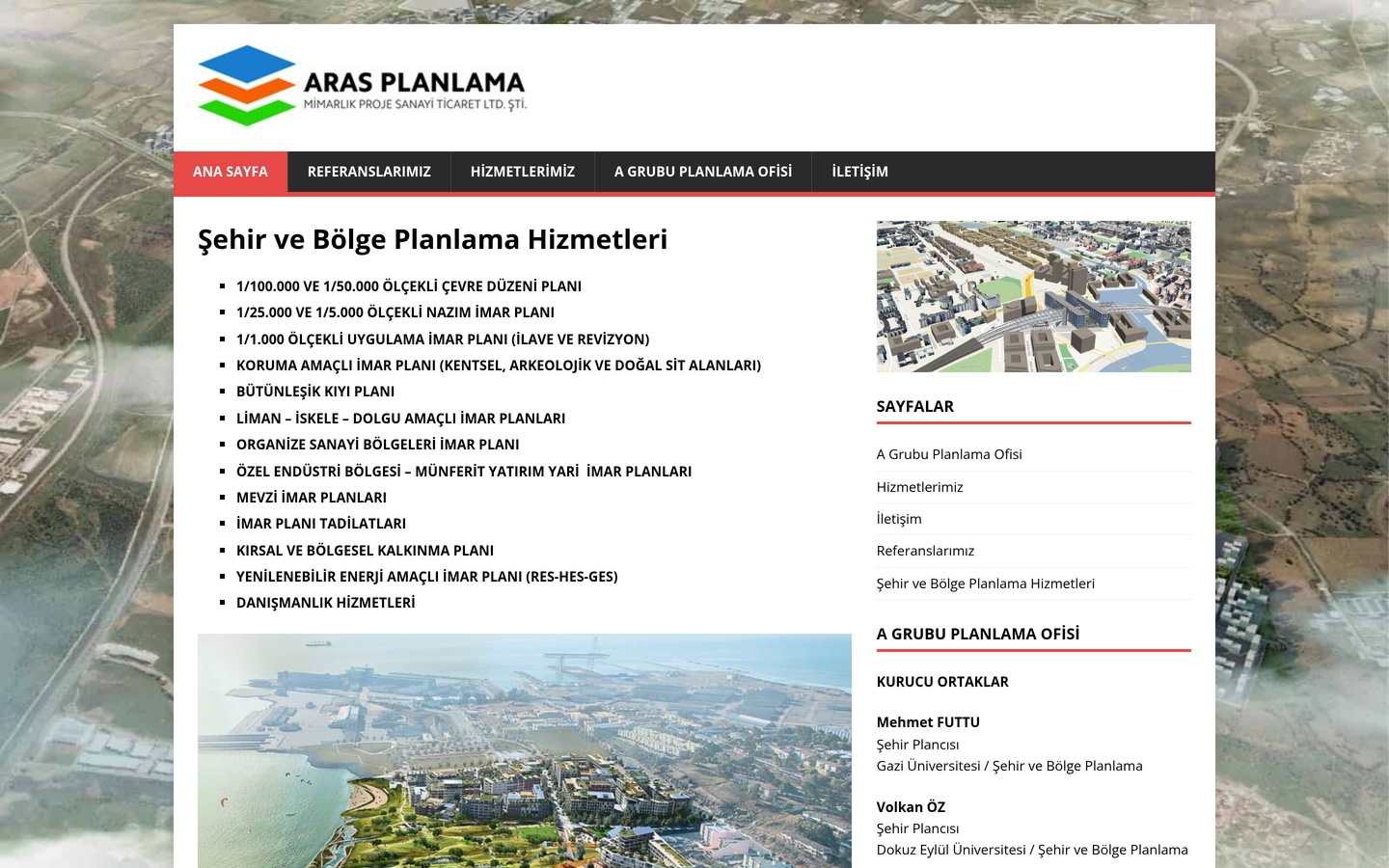Open Referanslarımız link under Sayfalar
The height and width of the screenshot is (868, 1389).
pyautogui.click(x=926, y=551)
